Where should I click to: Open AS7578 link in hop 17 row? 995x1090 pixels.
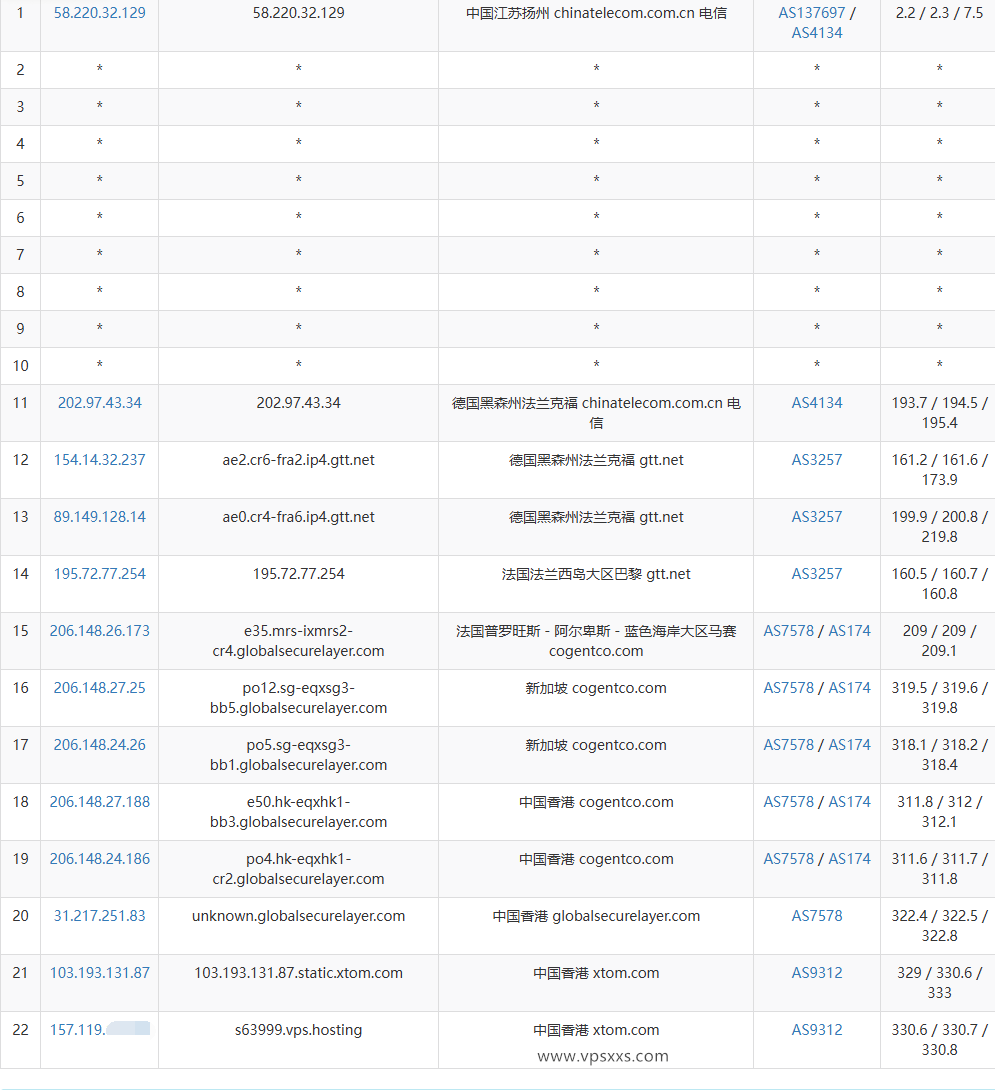pyautogui.click(x=788, y=745)
